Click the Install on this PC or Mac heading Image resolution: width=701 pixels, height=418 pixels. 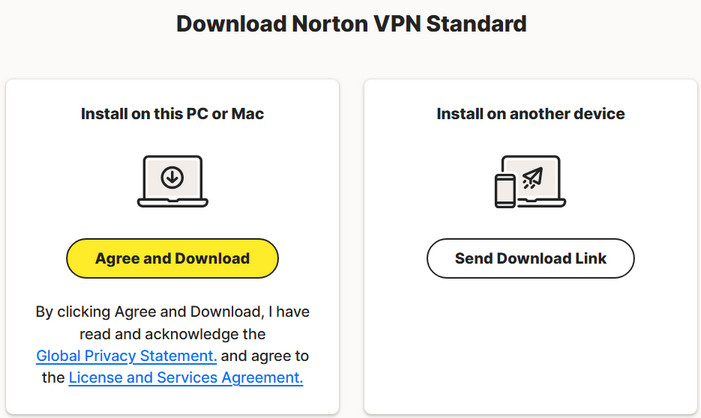[172, 114]
